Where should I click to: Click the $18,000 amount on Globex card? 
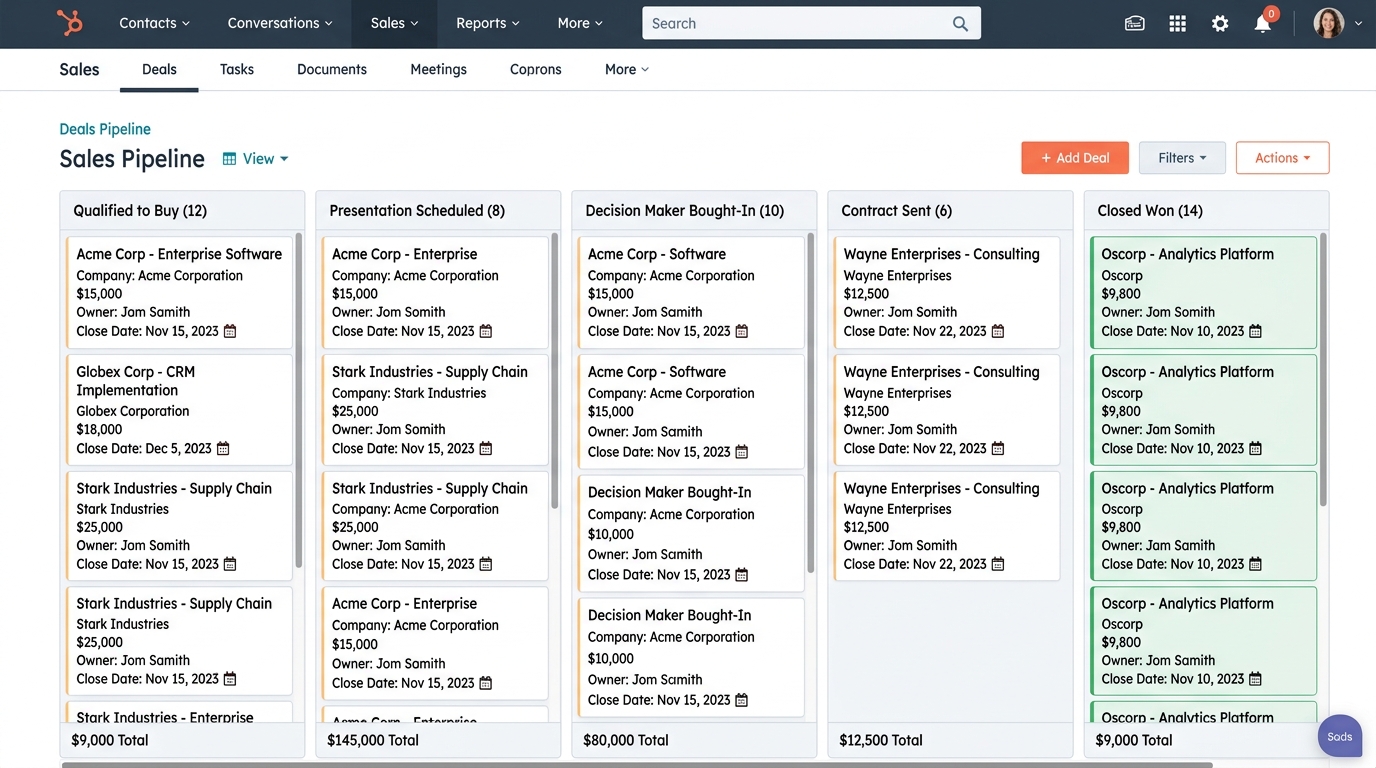tap(100, 429)
